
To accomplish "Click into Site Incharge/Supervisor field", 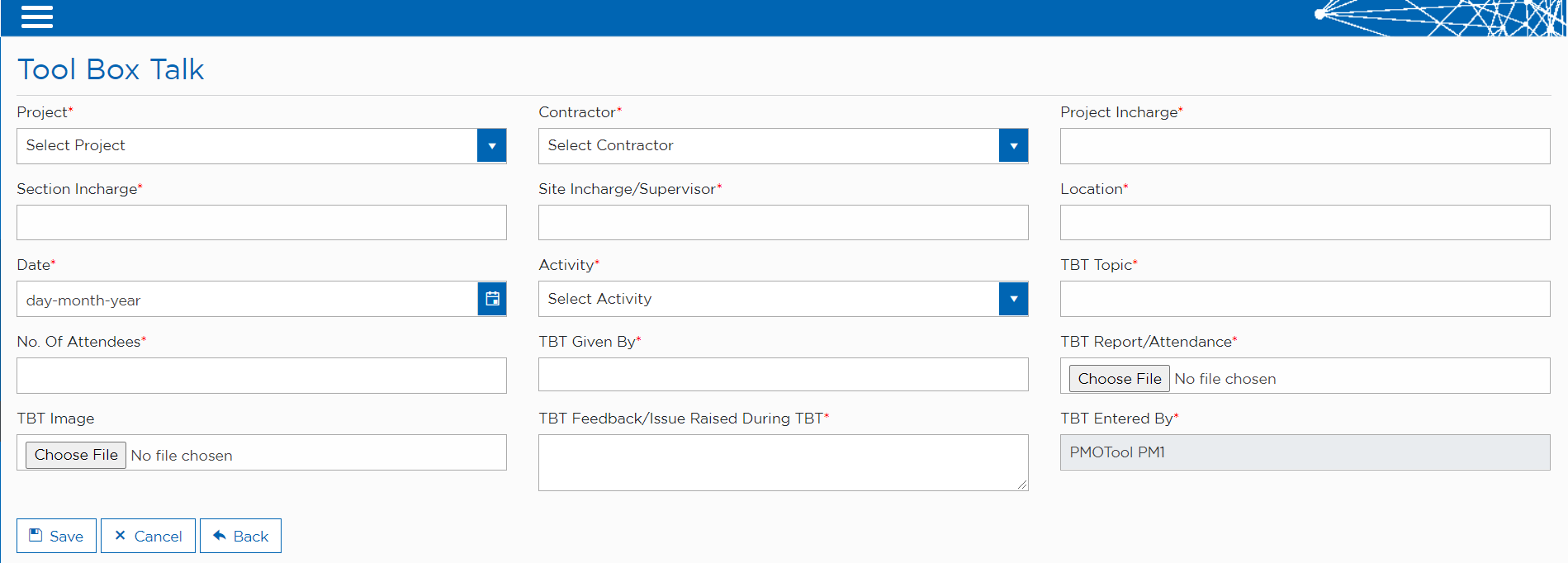I will point(784,223).
